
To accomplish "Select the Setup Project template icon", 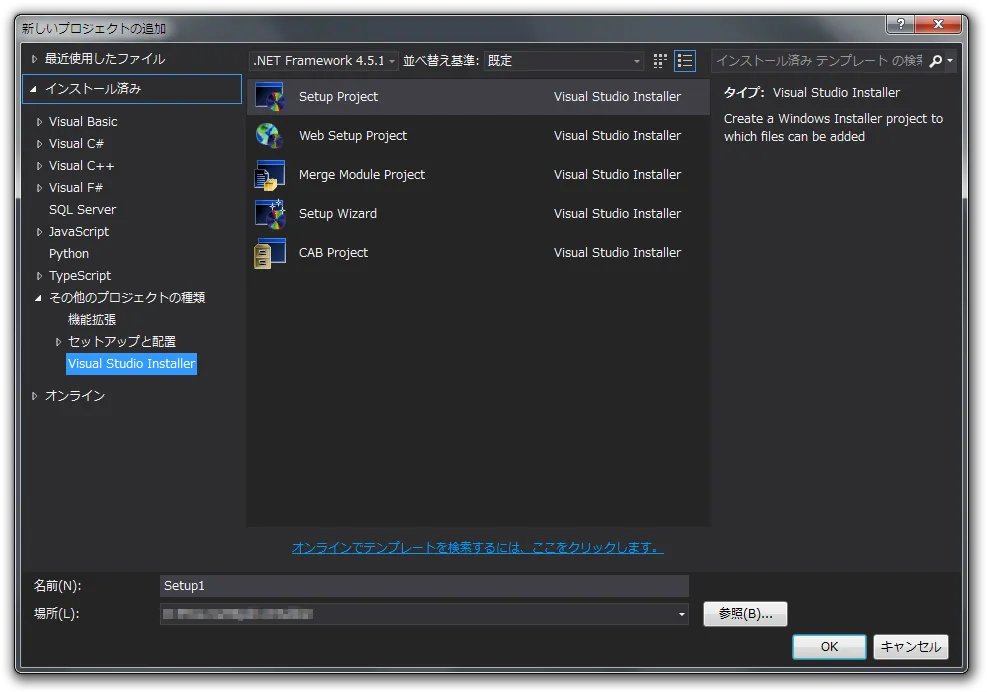I will click(270, 96).
